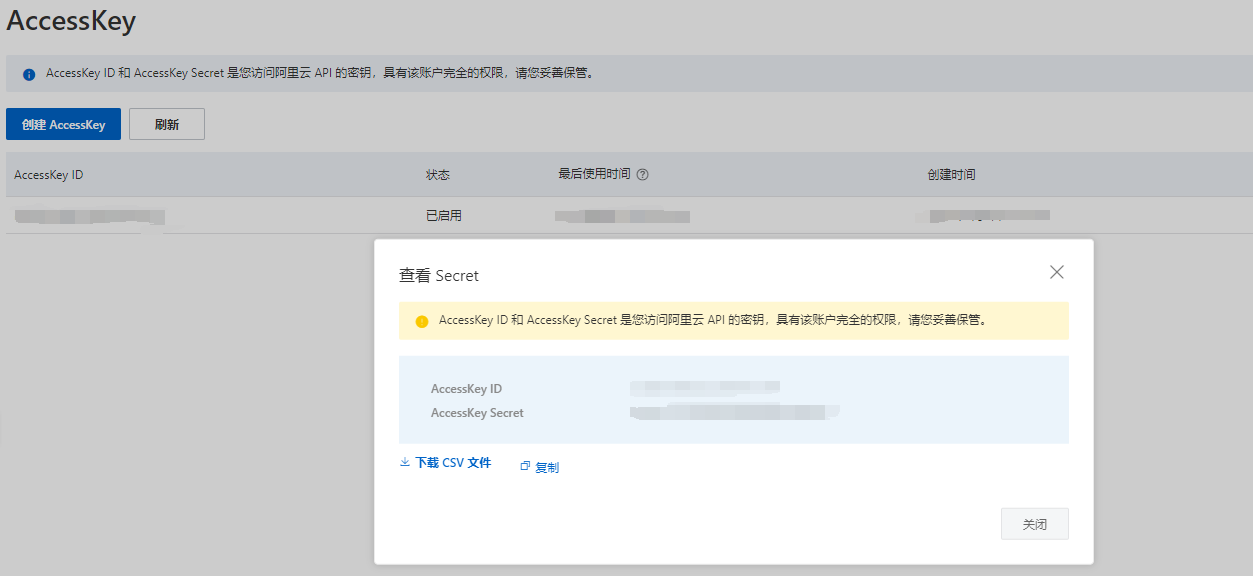Click the 创建 AccessKey button
Image resolution: width=1253 pixels, height=576 pixels.
point(63,124)
